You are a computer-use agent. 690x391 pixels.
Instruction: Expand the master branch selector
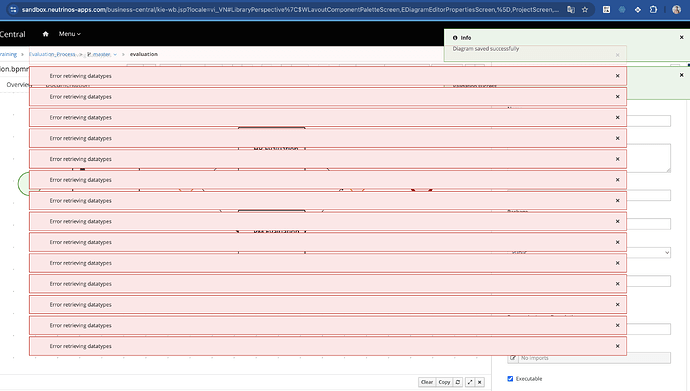(x=102, y=54)
